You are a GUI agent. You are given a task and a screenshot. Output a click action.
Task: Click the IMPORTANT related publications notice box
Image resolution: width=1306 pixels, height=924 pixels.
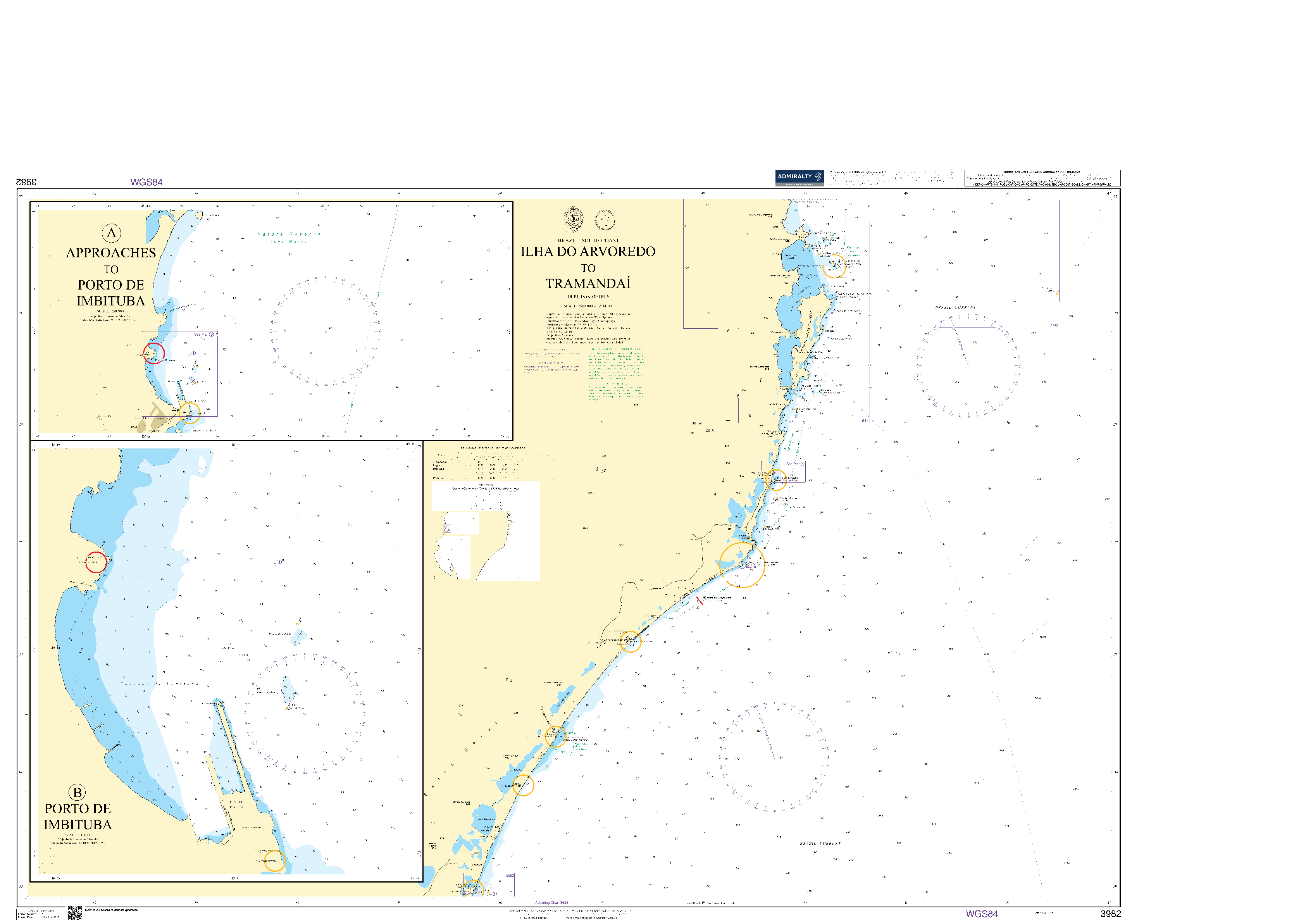1042,178
